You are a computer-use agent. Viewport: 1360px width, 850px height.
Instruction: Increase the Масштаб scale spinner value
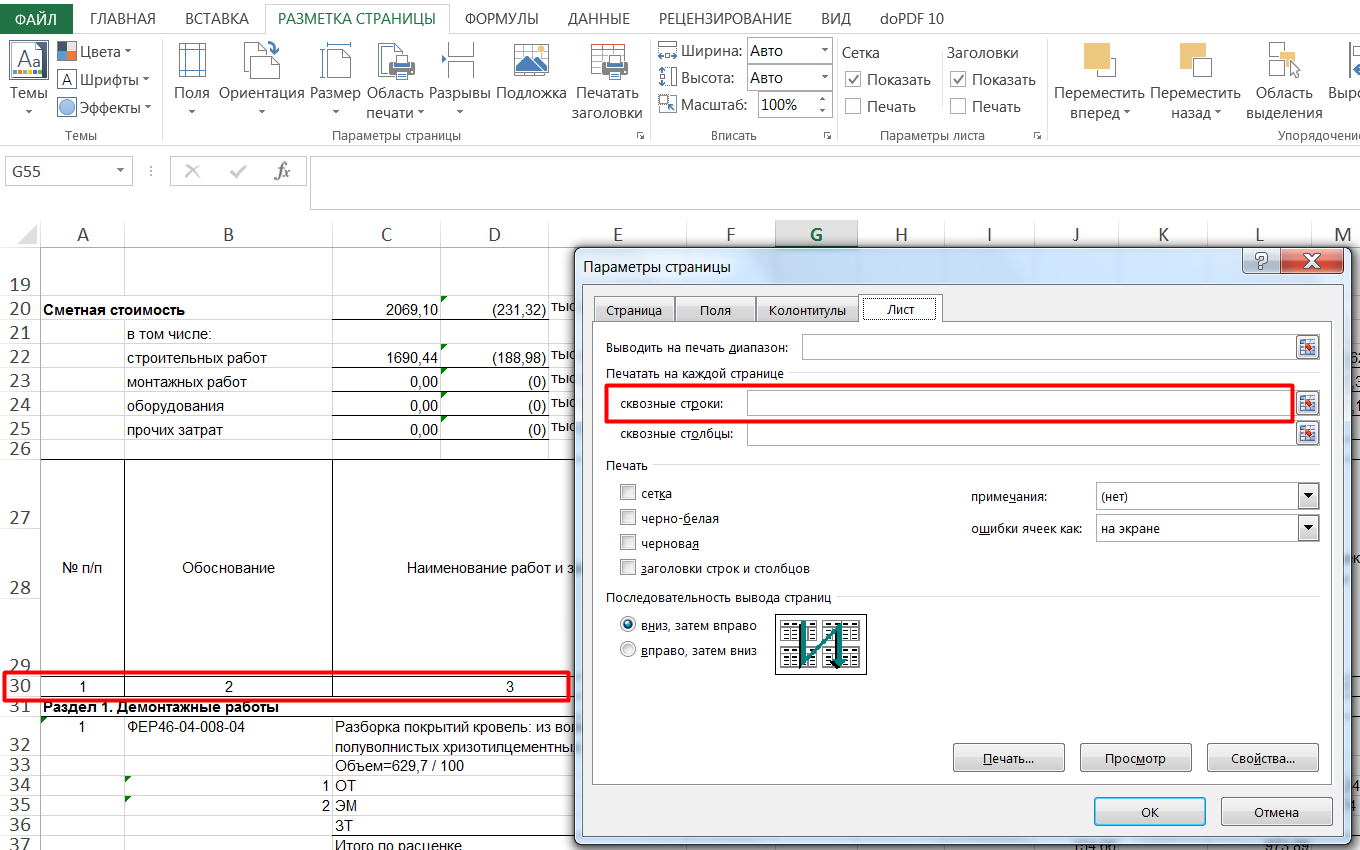[x=824, y=99]
